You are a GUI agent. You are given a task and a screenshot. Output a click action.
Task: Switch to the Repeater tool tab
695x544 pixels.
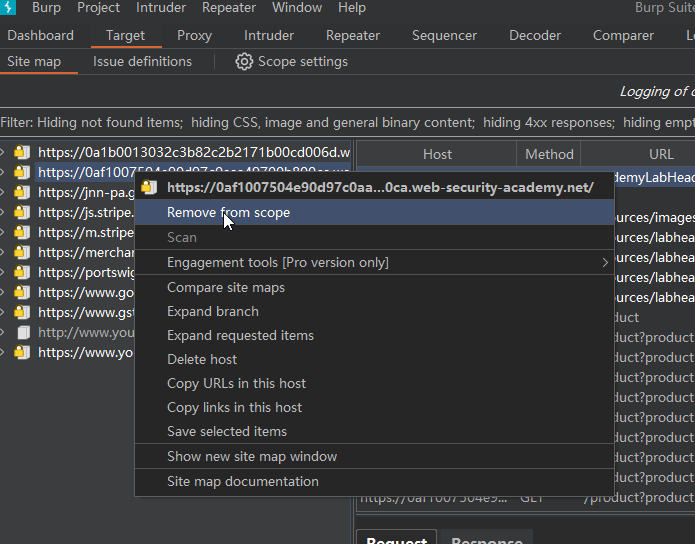(353, 35)
